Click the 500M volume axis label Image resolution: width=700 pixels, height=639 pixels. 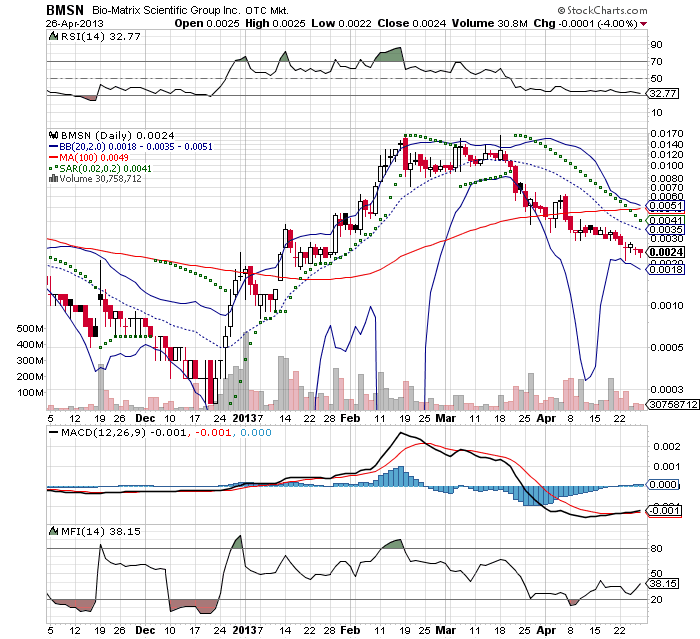point(30,329)
